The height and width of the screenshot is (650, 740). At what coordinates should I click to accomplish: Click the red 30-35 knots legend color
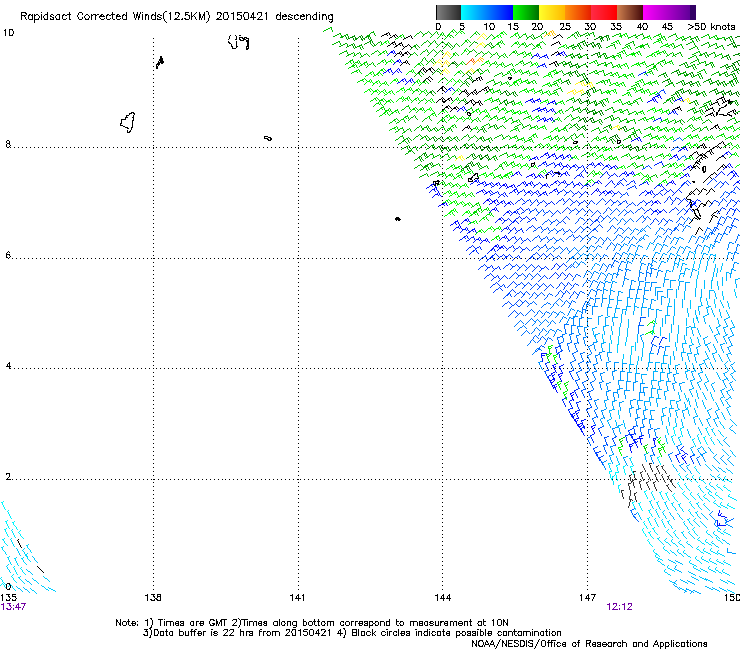coord(604,12)
